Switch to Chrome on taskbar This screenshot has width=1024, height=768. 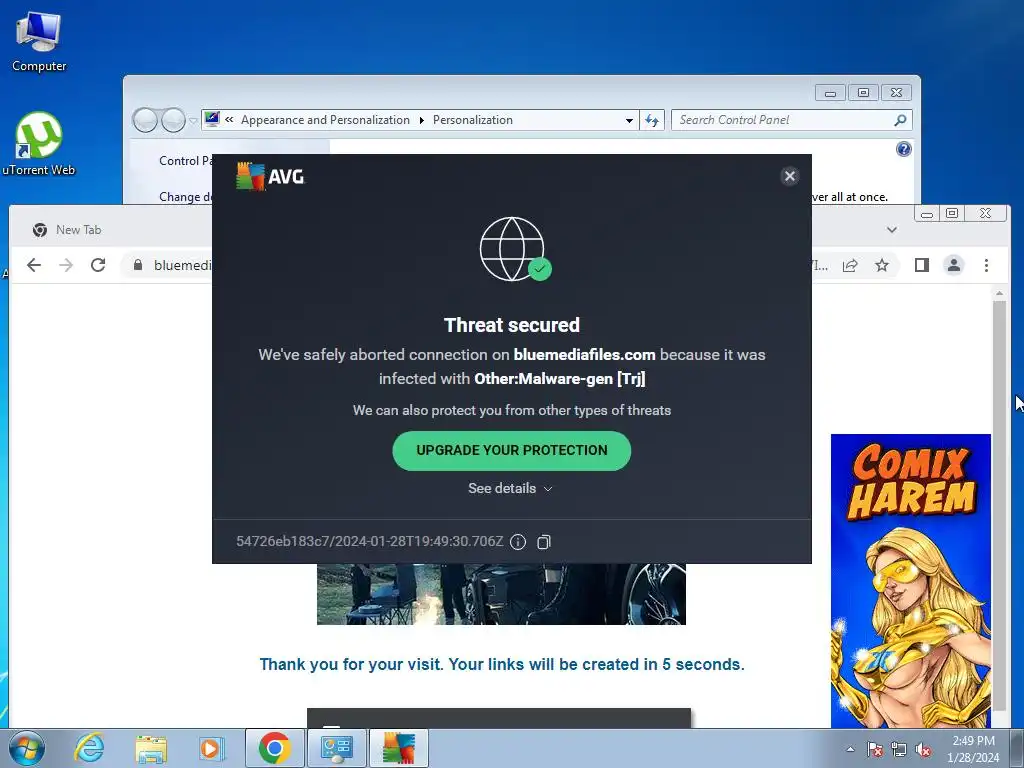coord(274,748)
